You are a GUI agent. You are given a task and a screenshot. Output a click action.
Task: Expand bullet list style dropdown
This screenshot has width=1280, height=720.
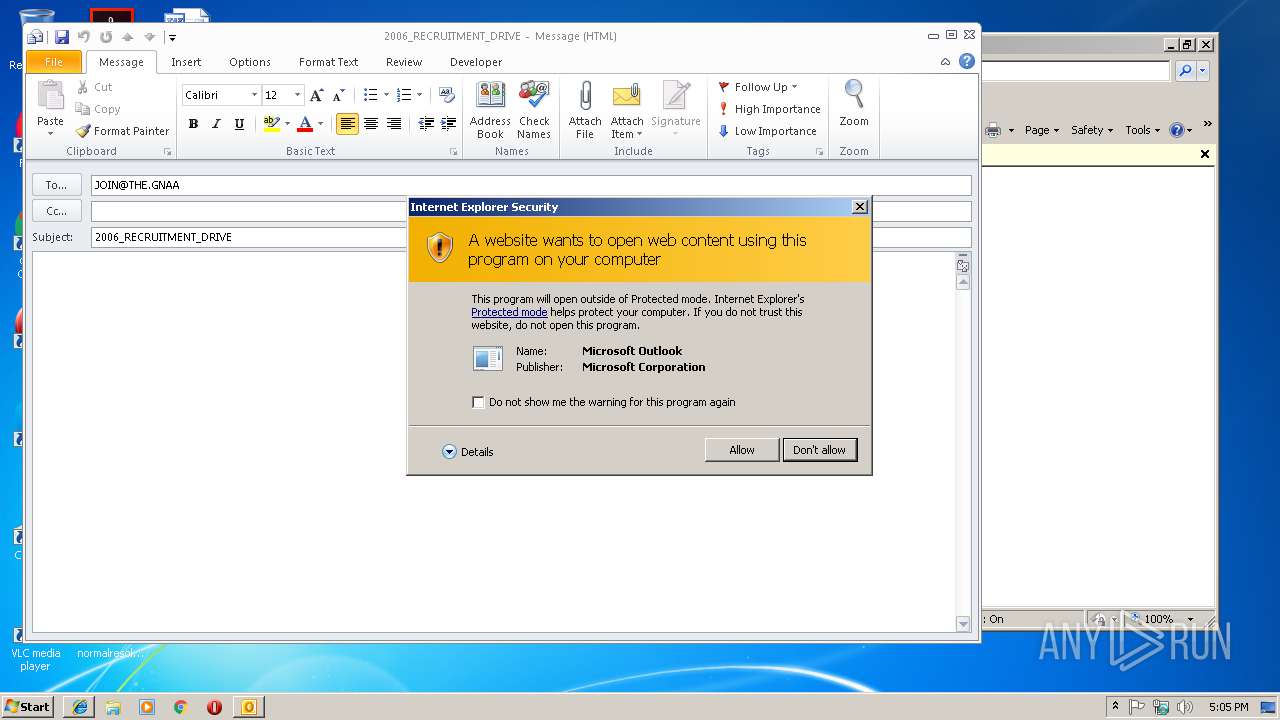click(385, 95)
